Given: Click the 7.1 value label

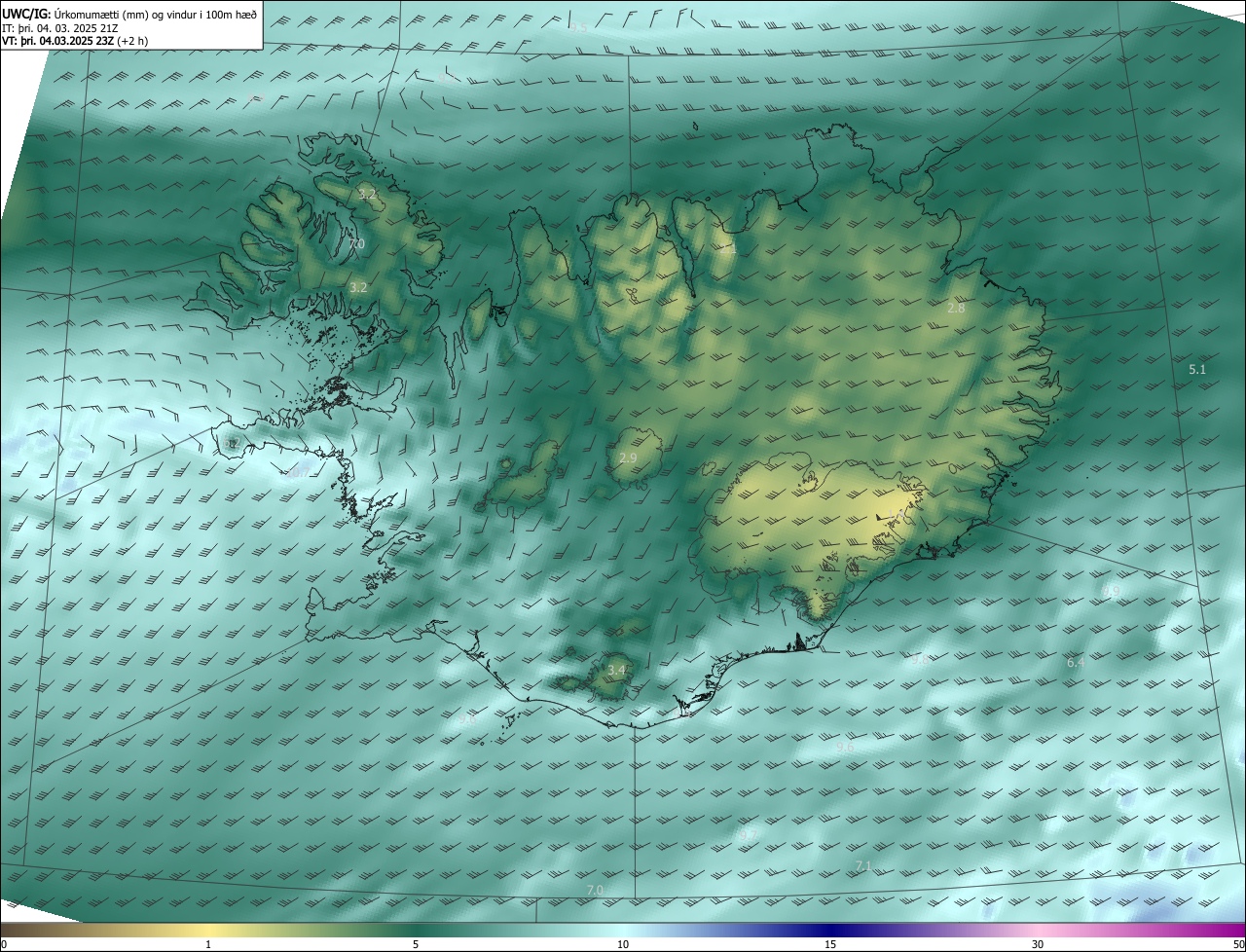Looking at the screenshot, I should [x=862, y=865].
